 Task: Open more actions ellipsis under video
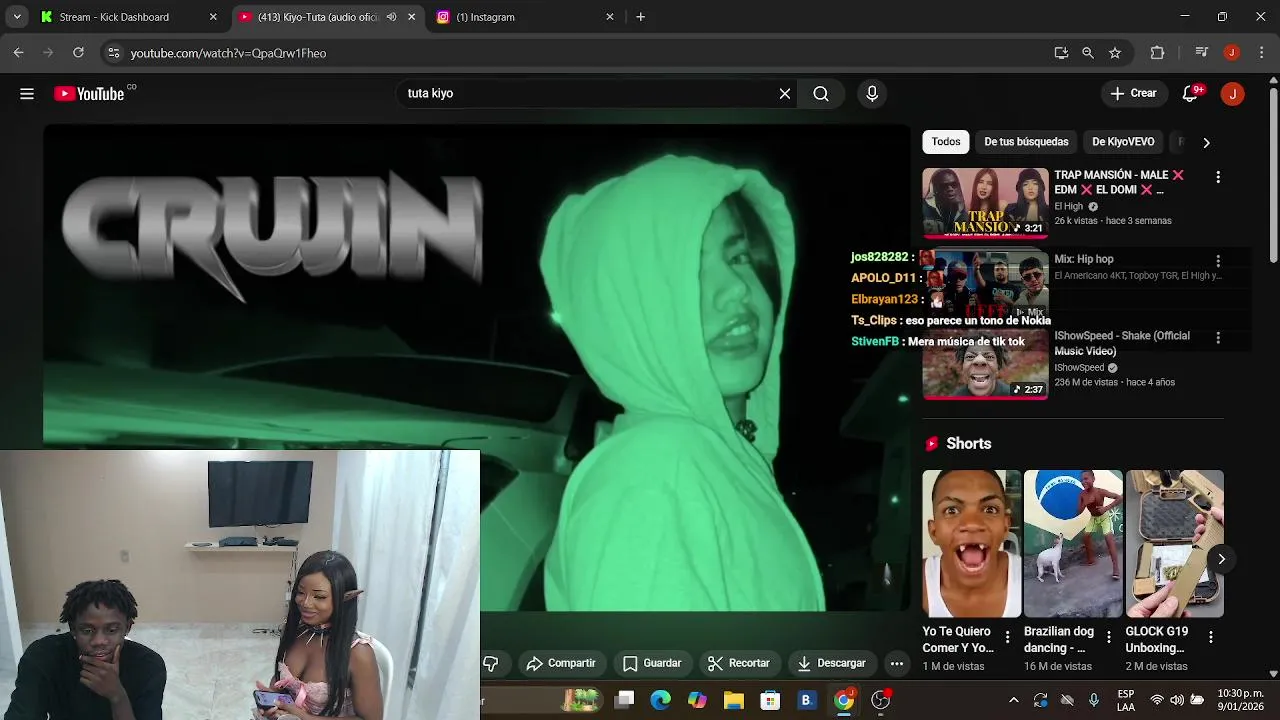point(897,663)
